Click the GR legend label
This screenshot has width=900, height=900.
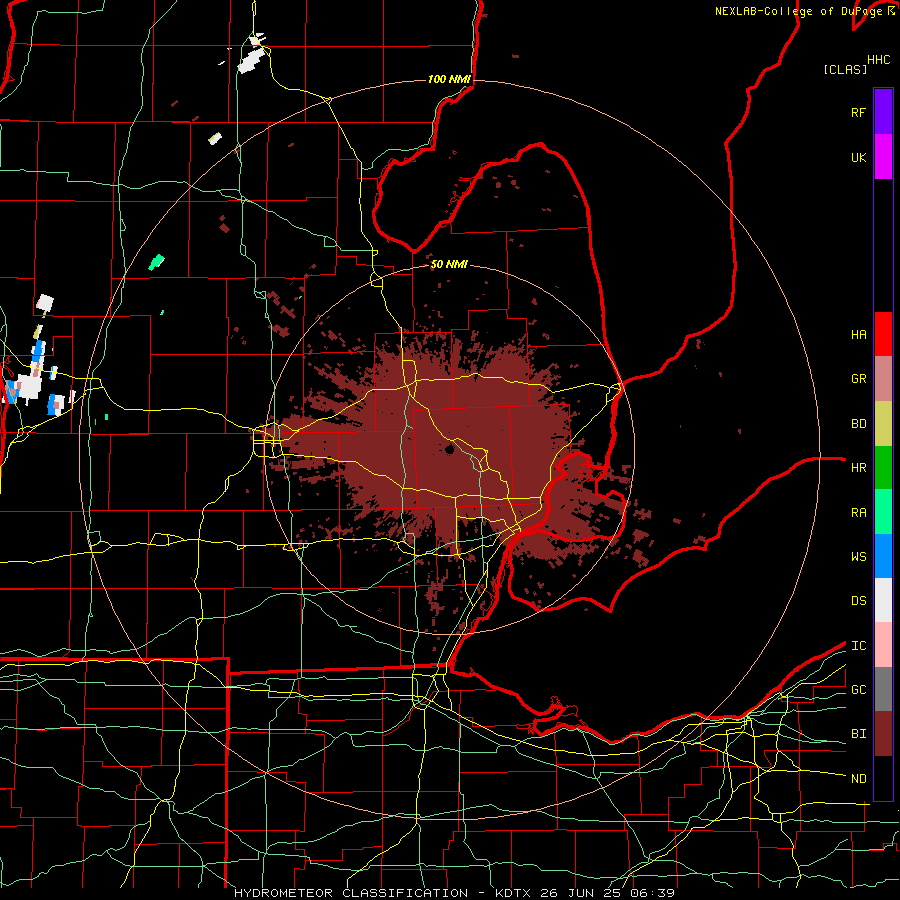(x=858, y=379)
